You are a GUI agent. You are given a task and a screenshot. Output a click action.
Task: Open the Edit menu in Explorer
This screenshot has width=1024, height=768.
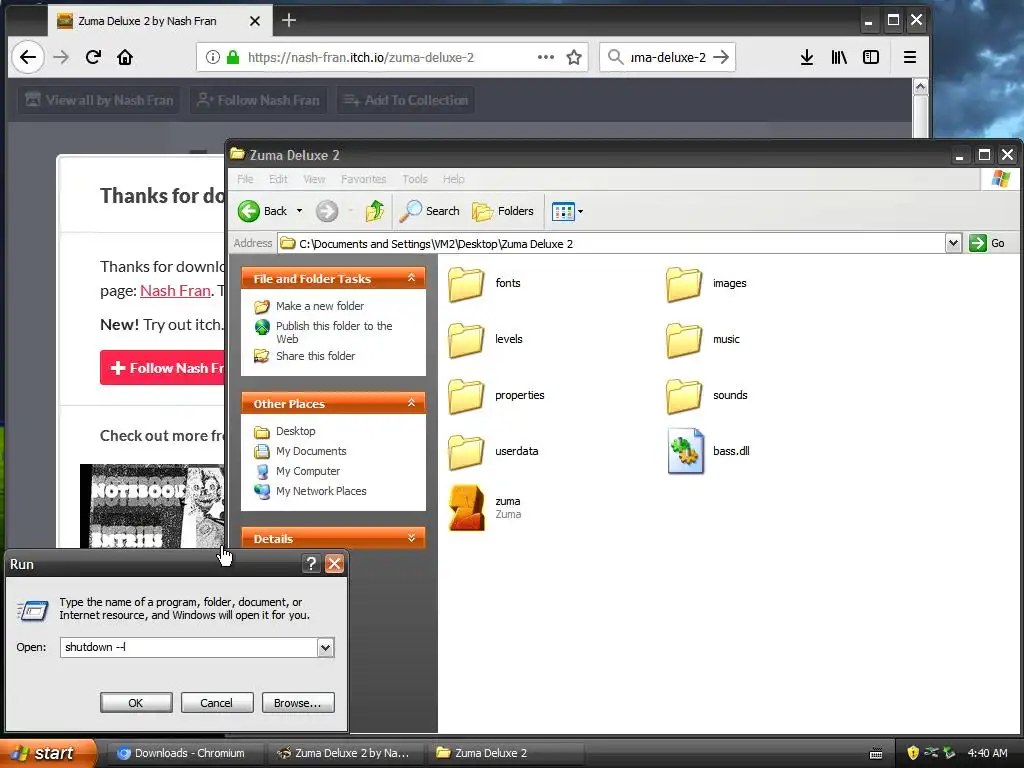click(278, 179)
